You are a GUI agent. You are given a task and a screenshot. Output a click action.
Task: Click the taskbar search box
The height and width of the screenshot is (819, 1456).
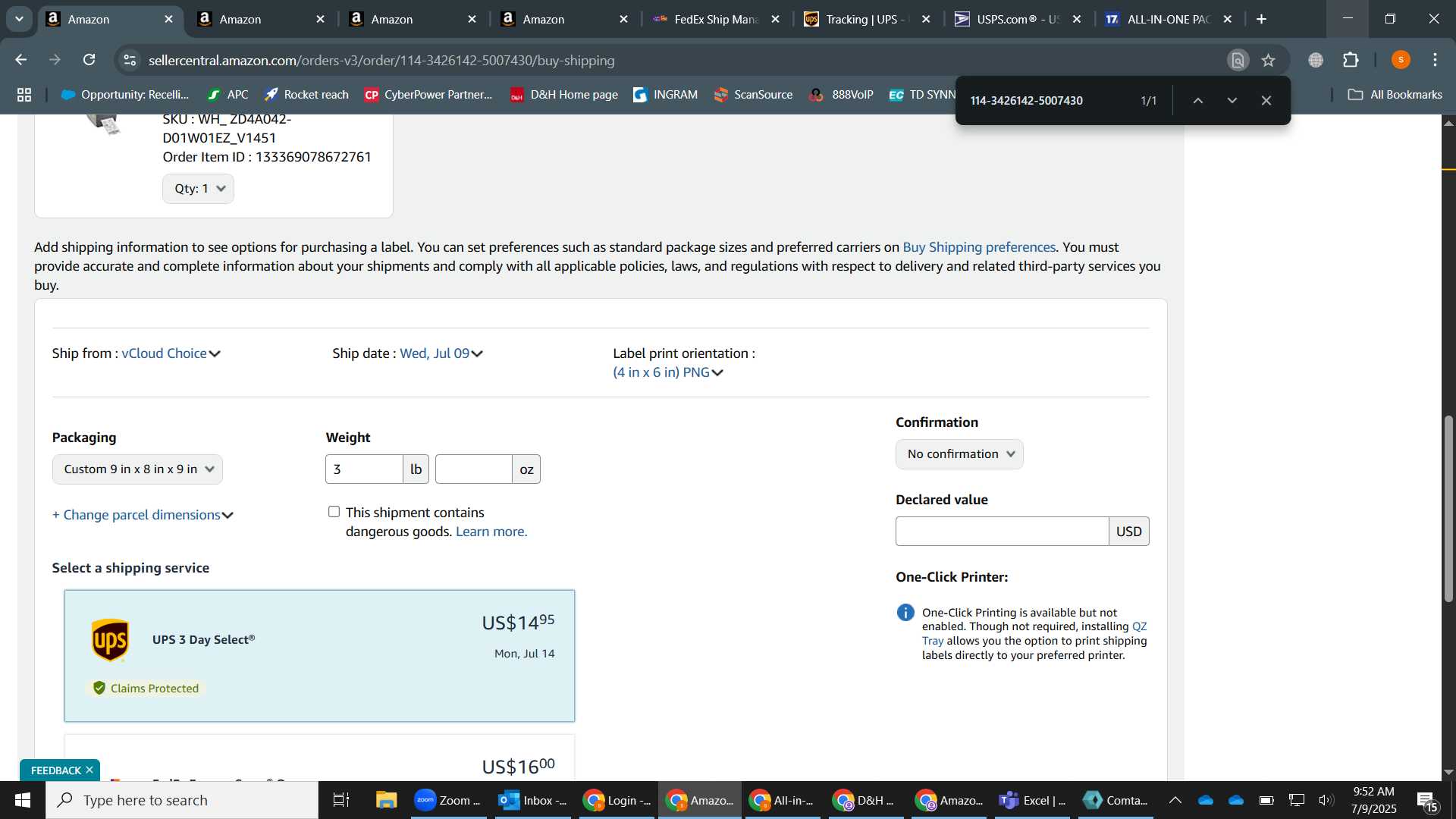(x=182, y=800)
